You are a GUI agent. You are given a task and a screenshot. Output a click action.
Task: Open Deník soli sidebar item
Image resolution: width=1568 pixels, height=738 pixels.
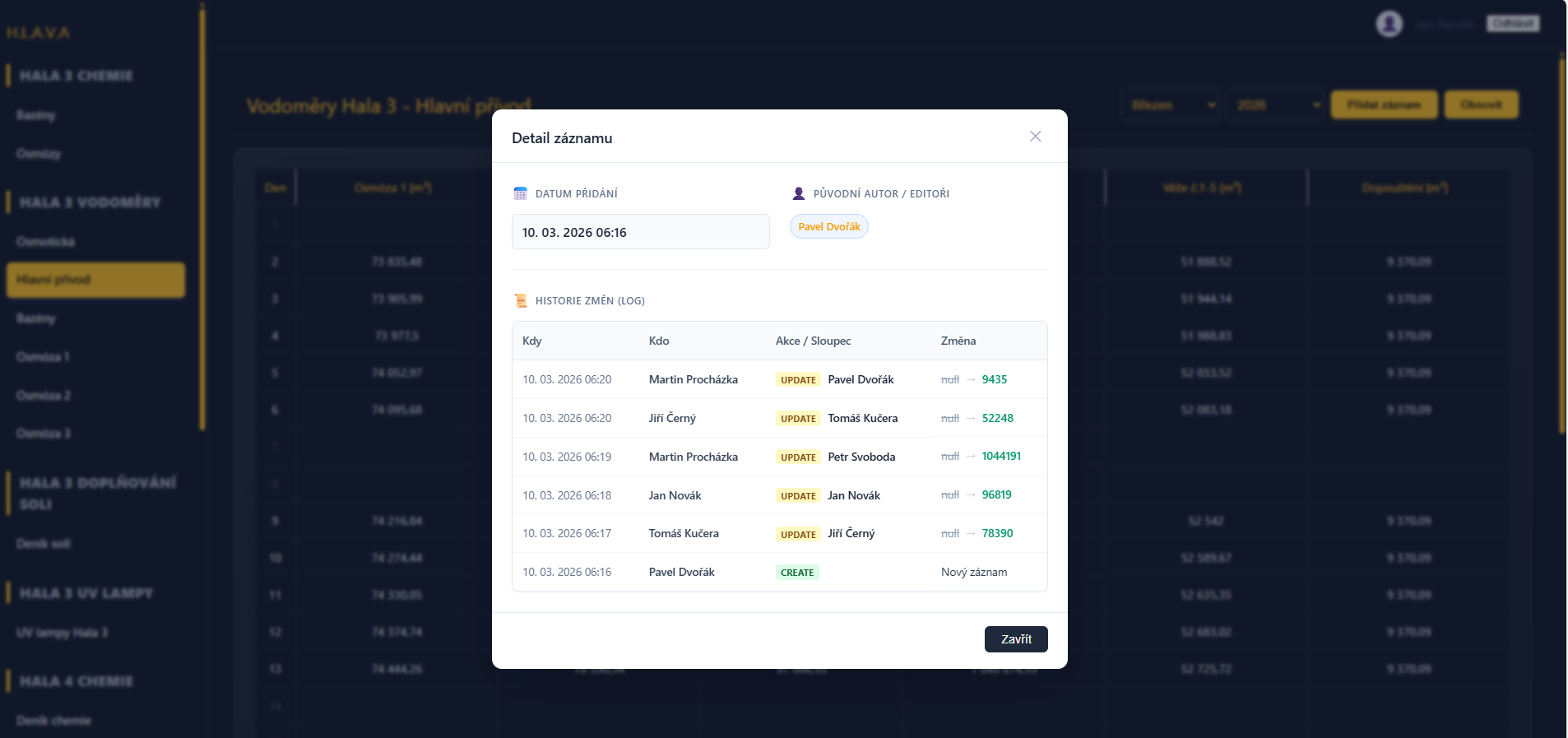(44, 544)
